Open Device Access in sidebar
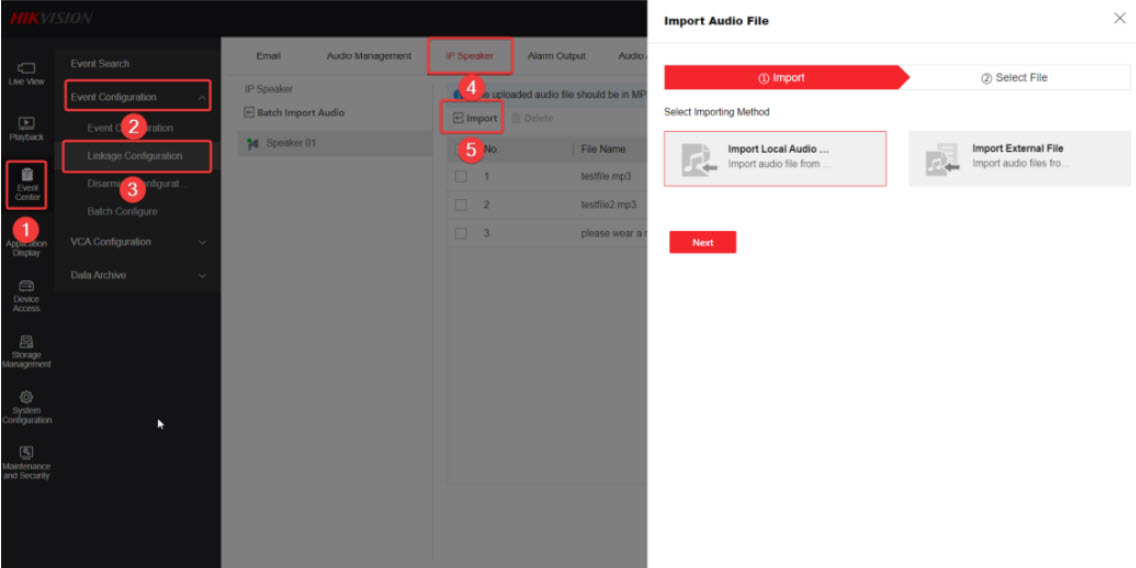This screenshot has height=568, width=1136. click(27, 295)
